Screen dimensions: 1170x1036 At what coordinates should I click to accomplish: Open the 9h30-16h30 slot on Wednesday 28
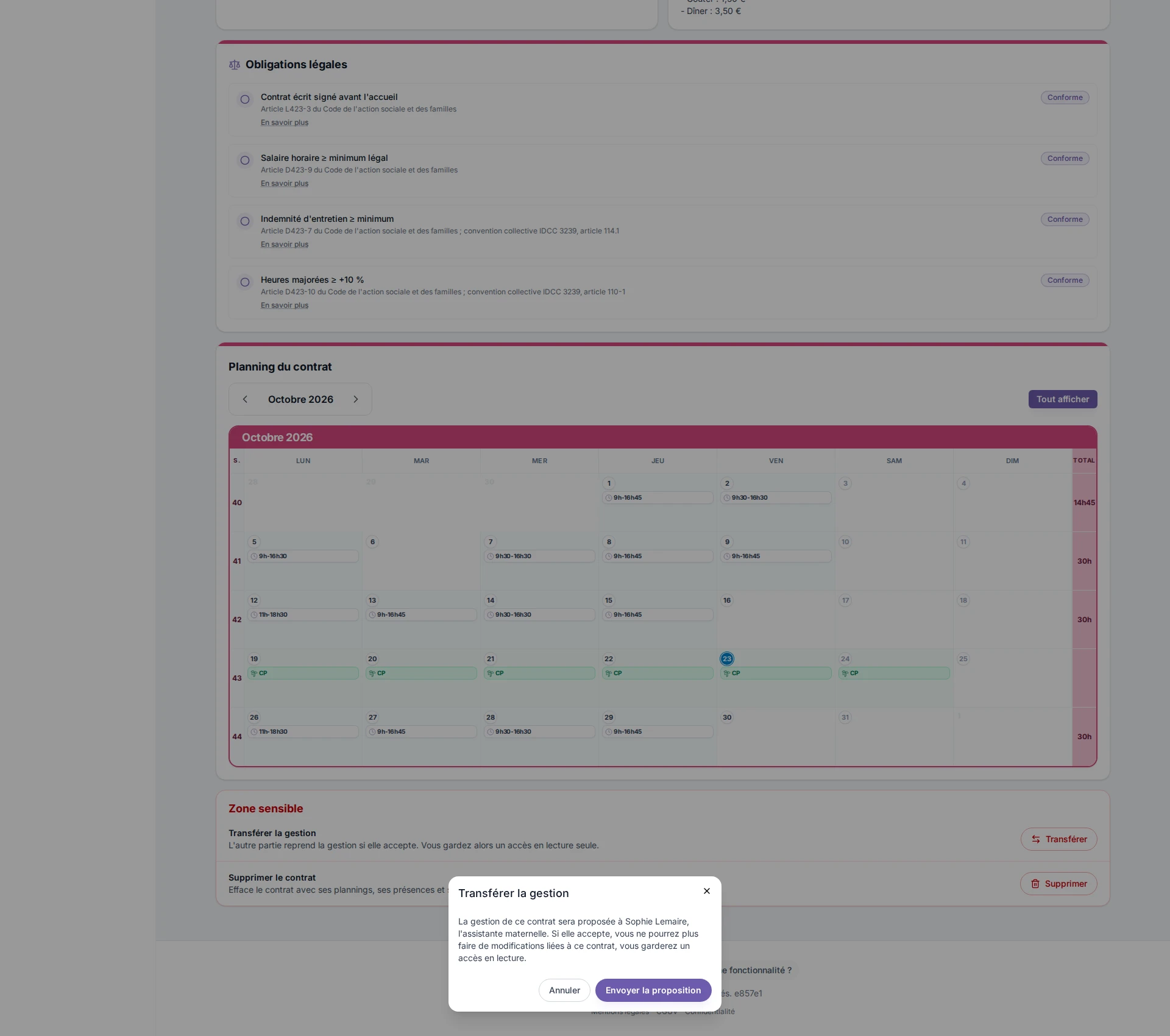(x=539, y=732)
